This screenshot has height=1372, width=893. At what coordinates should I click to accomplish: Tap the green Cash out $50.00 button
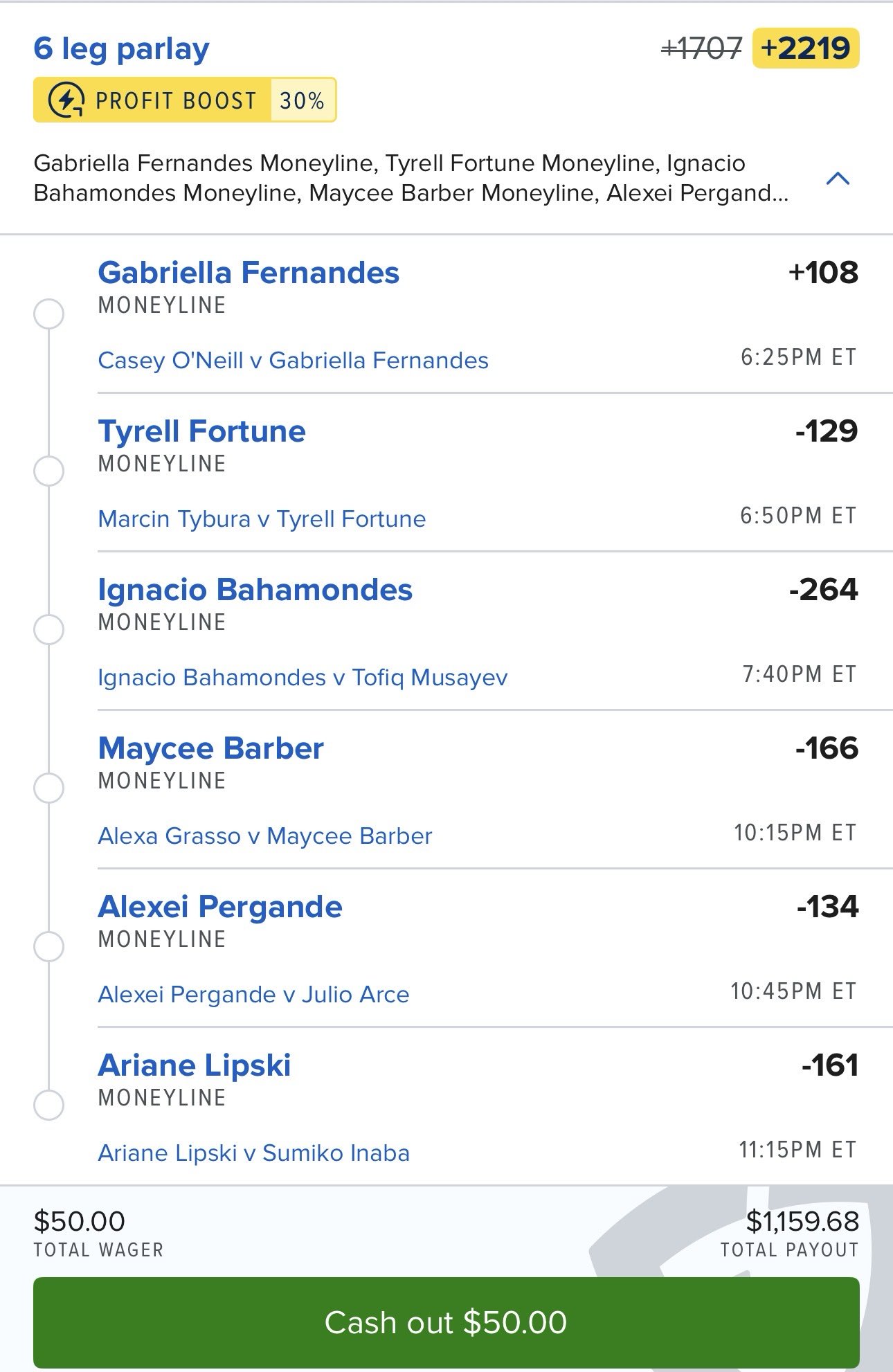pos(446,1322)
